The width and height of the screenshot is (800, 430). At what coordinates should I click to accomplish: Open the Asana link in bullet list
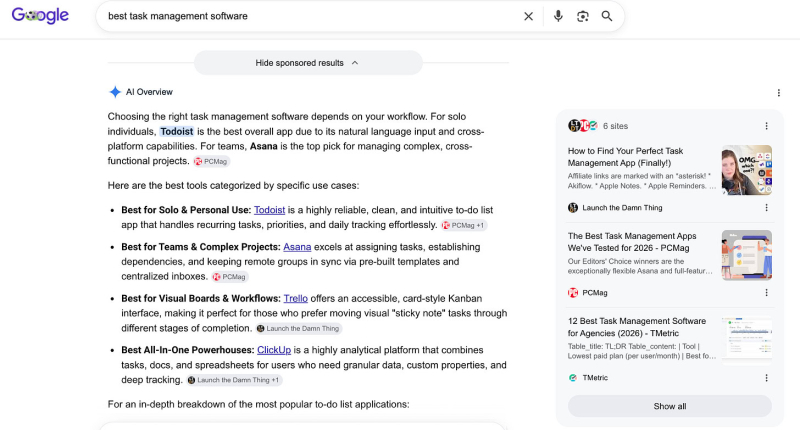(297, 247)
